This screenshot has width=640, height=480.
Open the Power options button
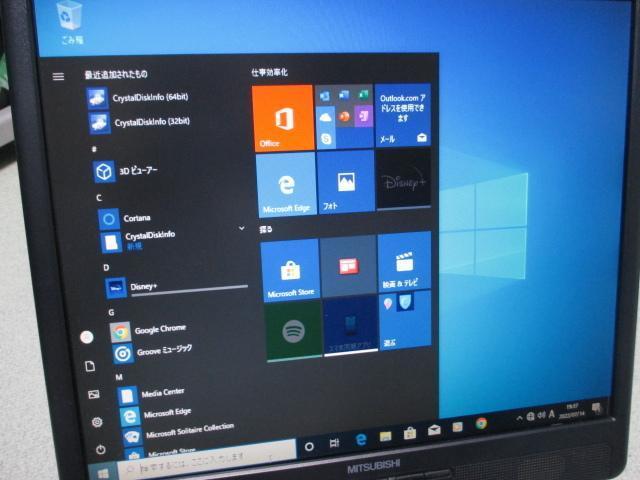pos(100,450)
